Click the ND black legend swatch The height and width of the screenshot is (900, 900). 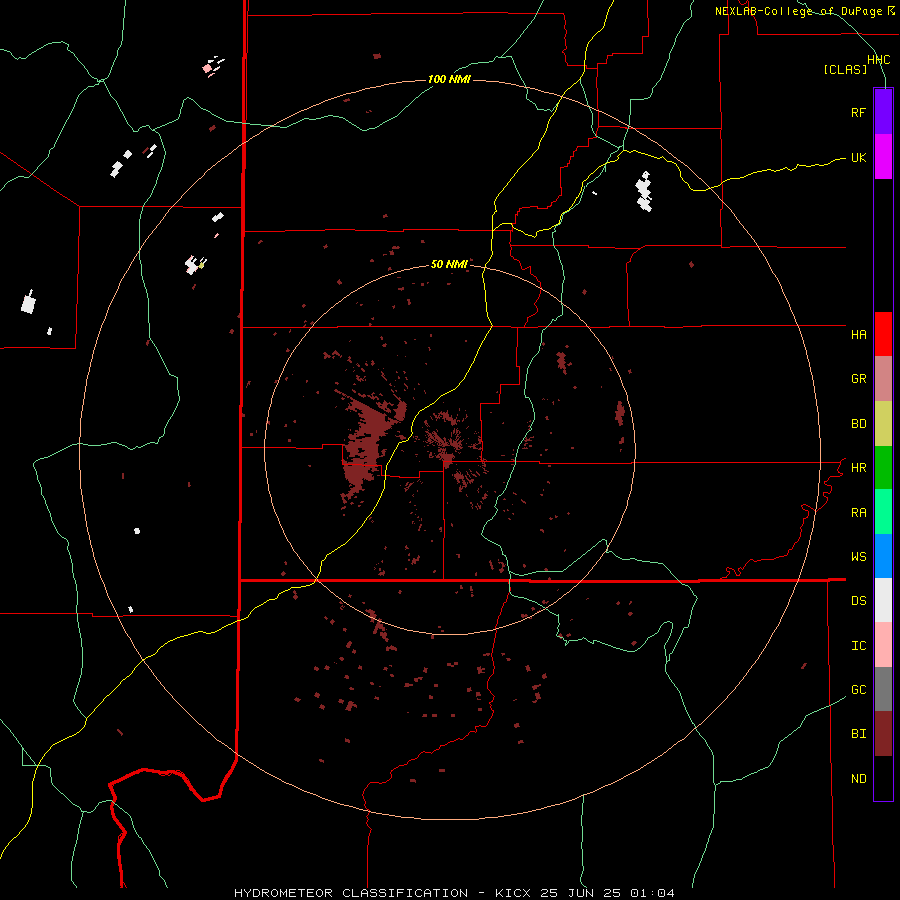[883, 778]
